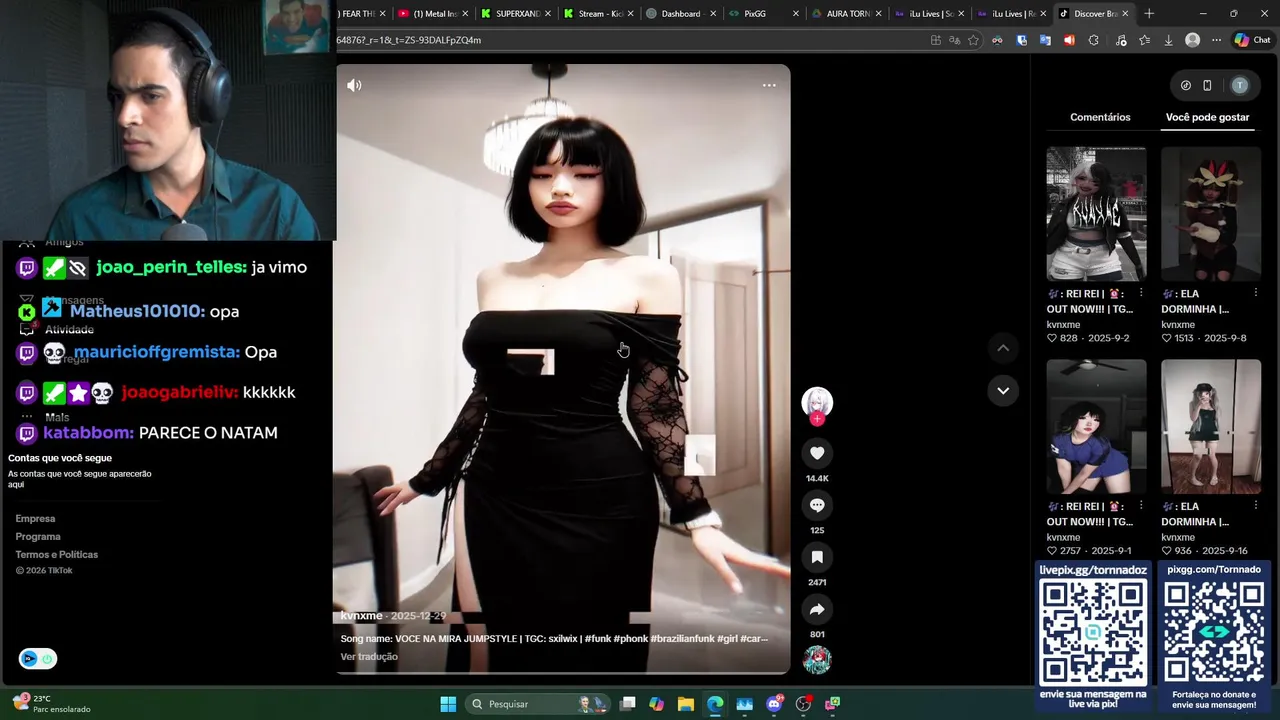Go to previous video with up arrow
1280x720 pixels.
(1003, 348)
